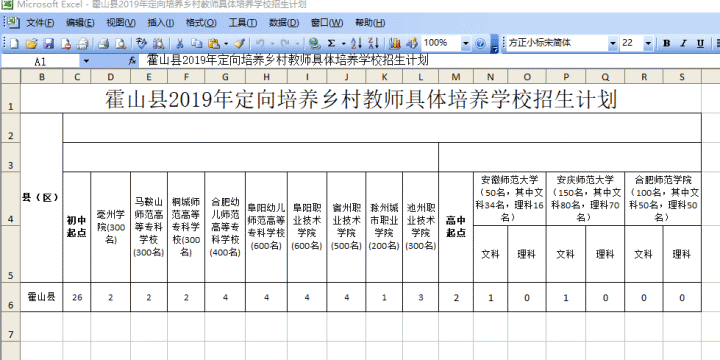This screenshot has height=360, width=720.
Task: Click the insert function fx button
Action: tap(132, 61)
